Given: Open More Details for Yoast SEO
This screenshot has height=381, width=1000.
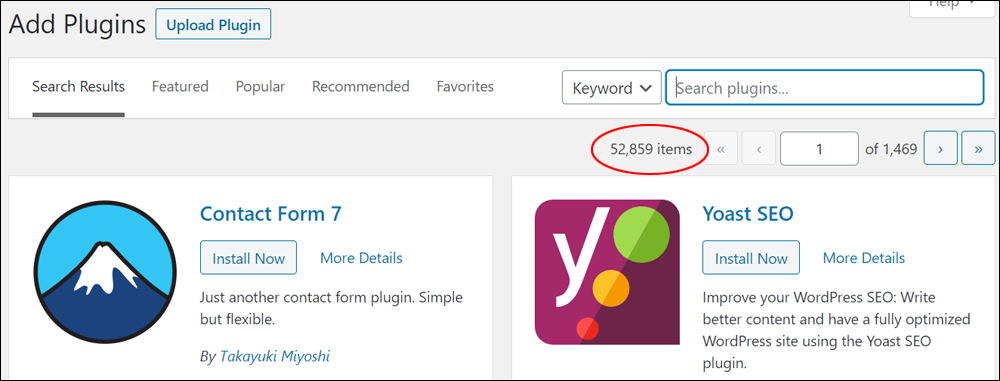Looking at the screenshot, I should click(x=864, y=258).
